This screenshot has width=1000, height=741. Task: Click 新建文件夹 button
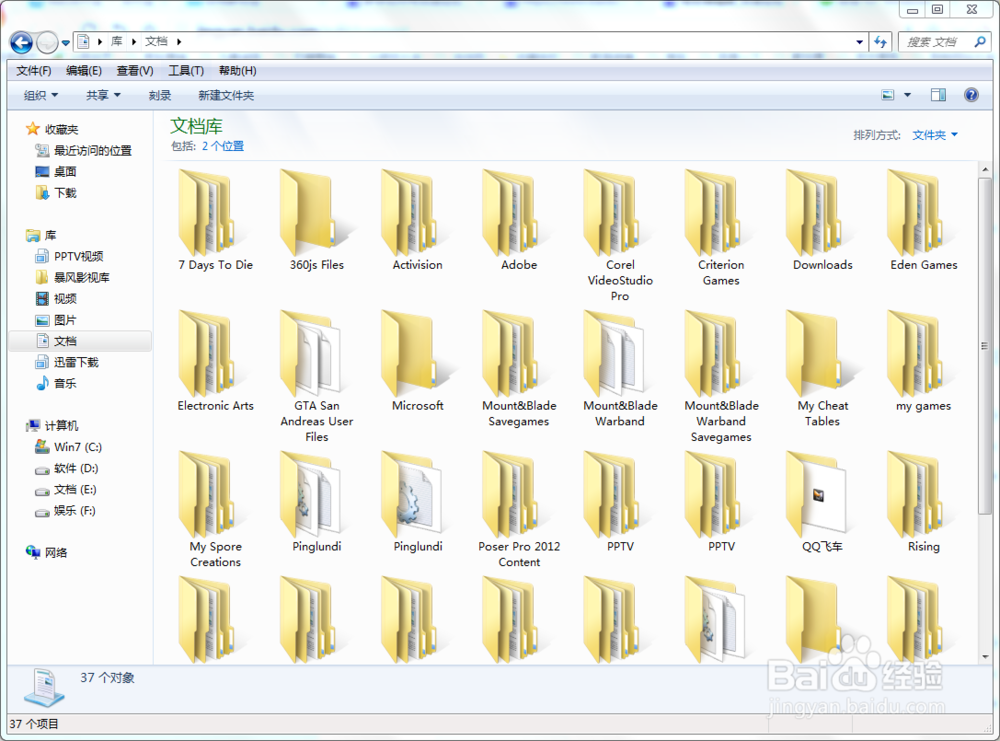[226, 96]
